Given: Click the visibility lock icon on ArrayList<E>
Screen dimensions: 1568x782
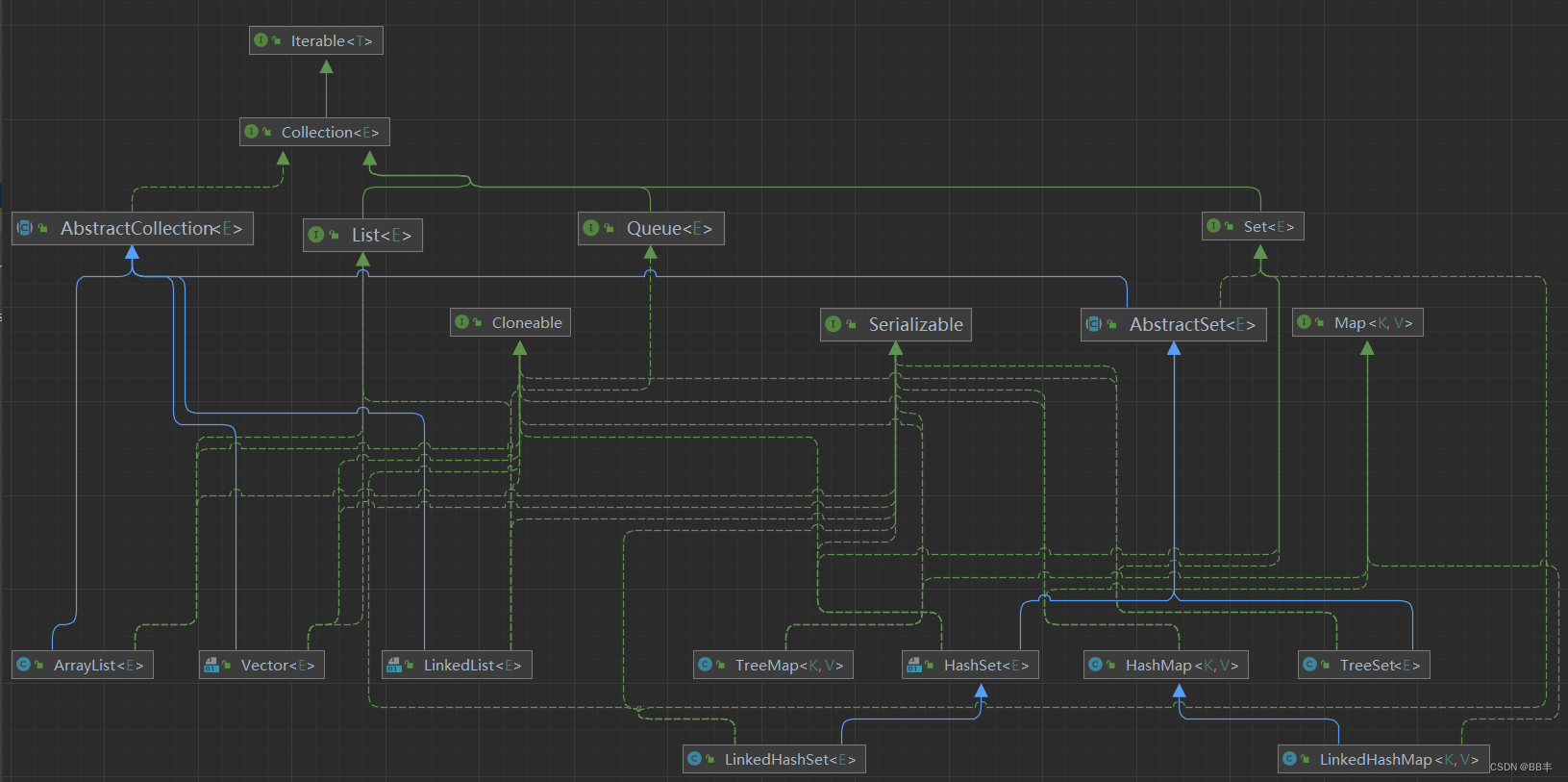Looking at the screenshot, I should tap(39, 665).
